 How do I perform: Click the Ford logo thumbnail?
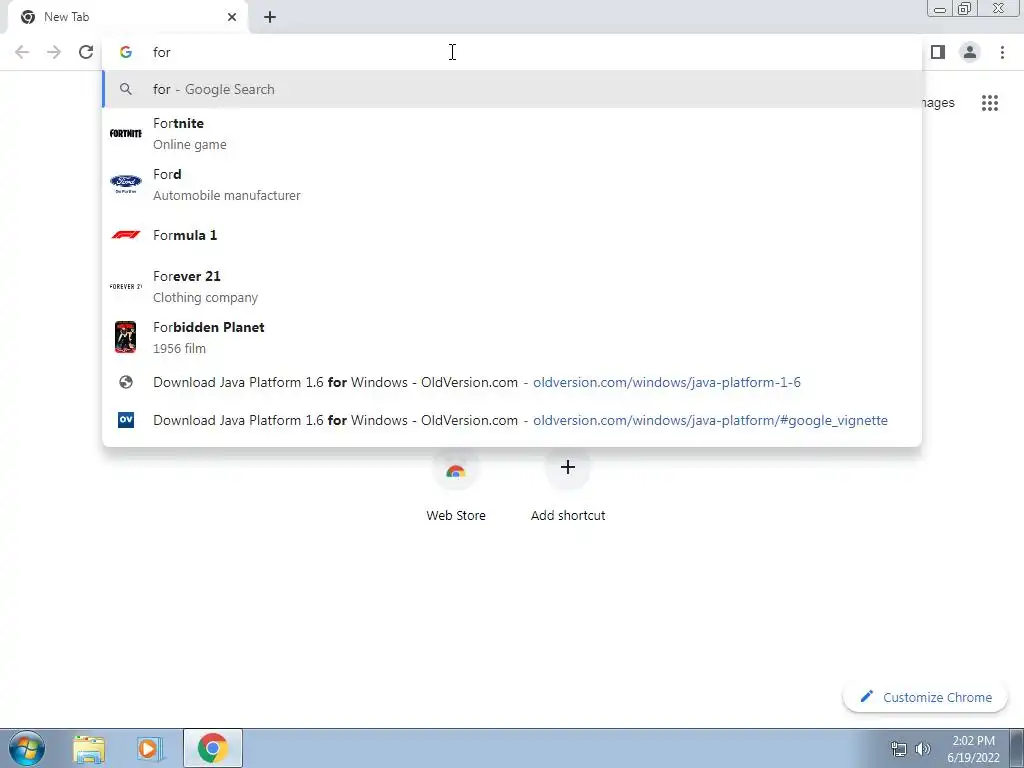point(125,184)
